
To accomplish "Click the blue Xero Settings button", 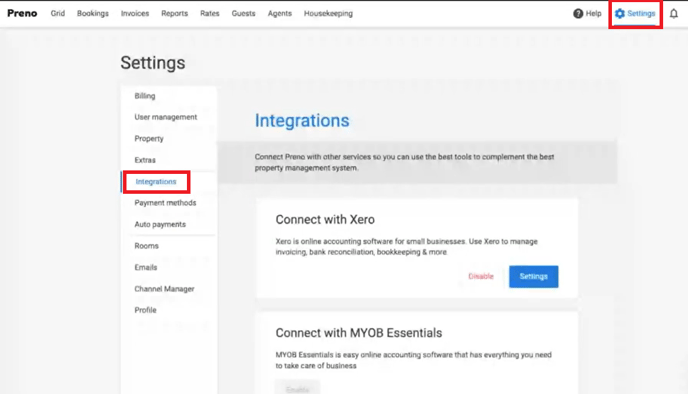I will point(534,276).
